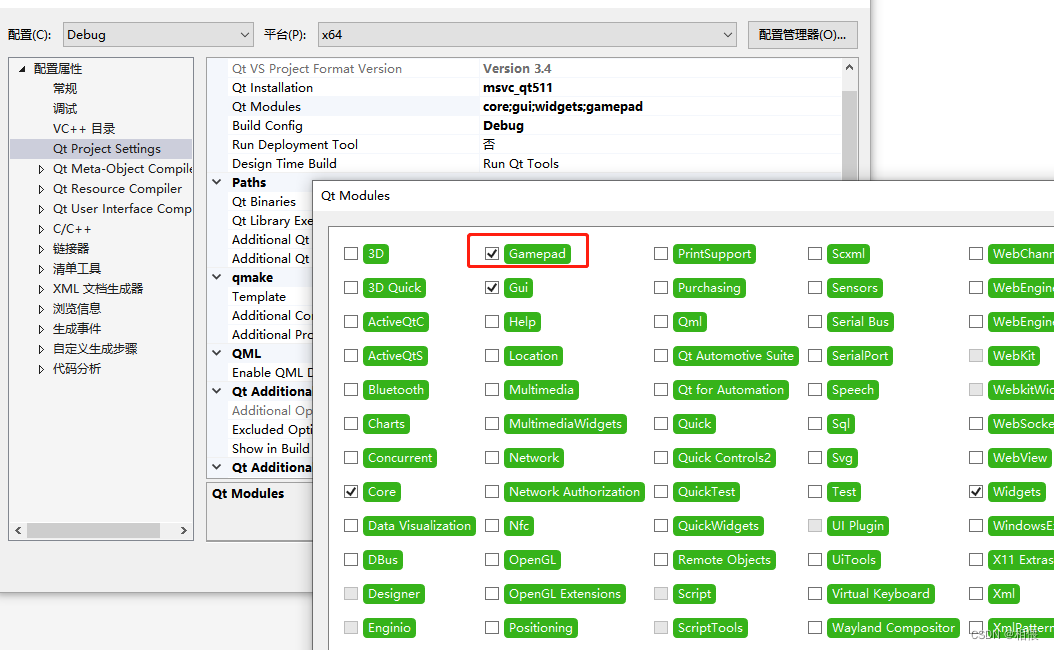Select Qt User Interface Compiler item
Screen dimensions: 1054x650
coord(122,208)
